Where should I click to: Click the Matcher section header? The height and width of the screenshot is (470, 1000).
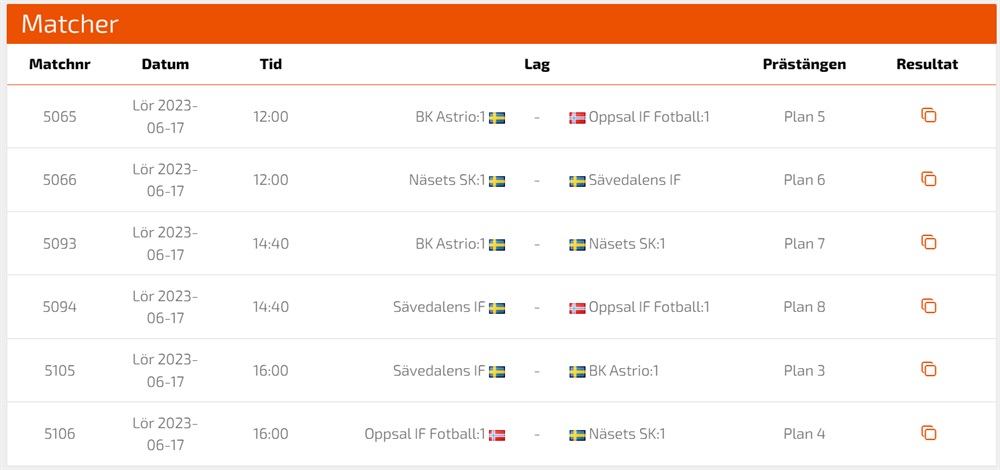[x=70, y=24]
